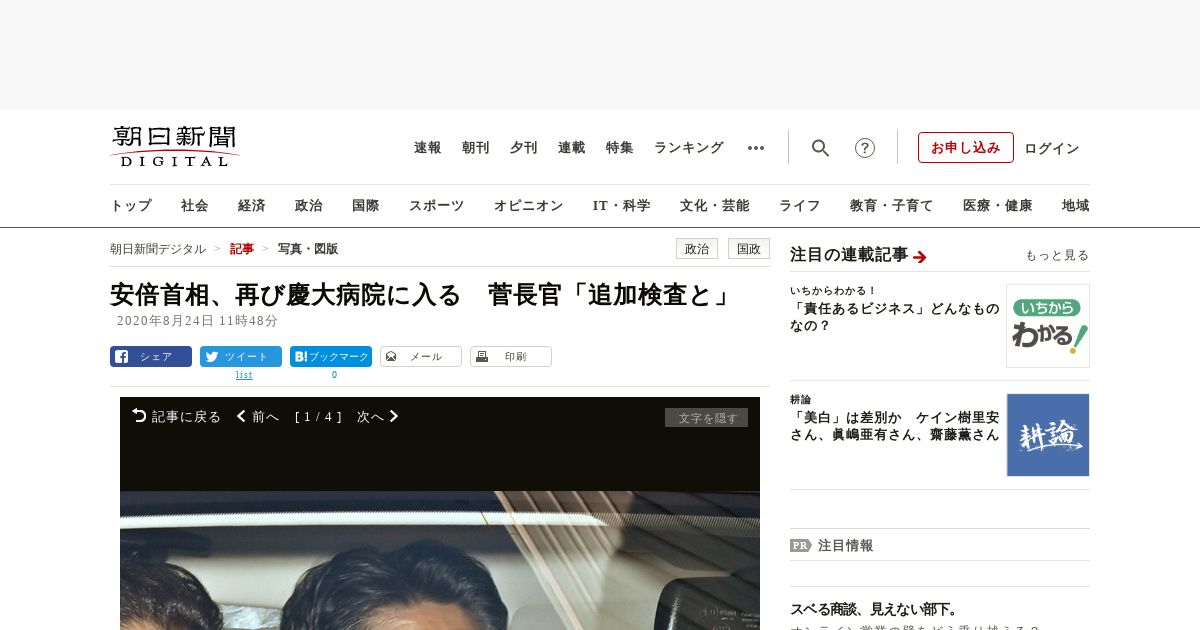1200x630 pixels.
Task: Select the 文化・芸能 navigation tab
Action: [x=714, y=205]
